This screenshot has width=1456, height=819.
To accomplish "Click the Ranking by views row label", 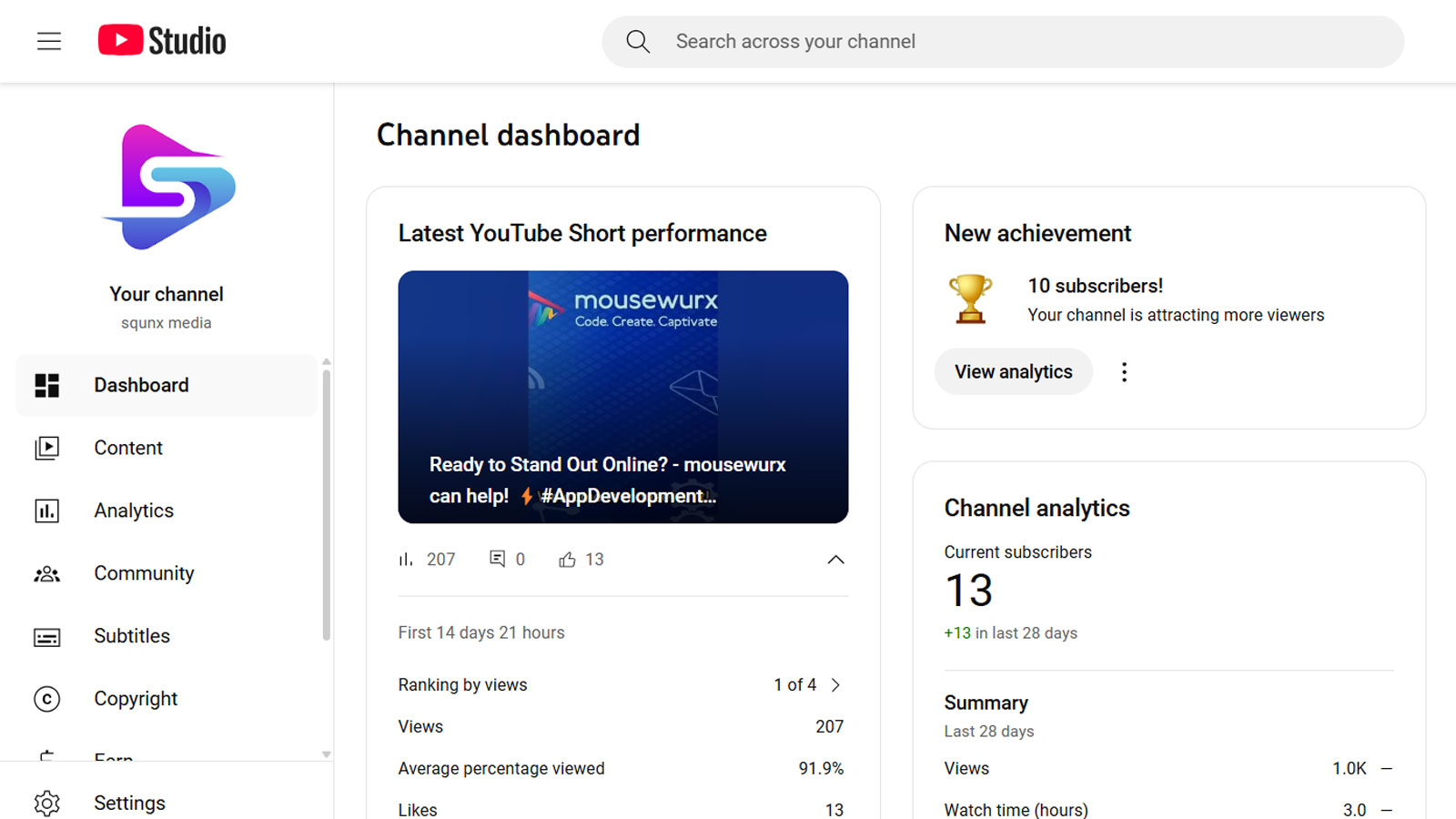I will (x=462, y=684).
